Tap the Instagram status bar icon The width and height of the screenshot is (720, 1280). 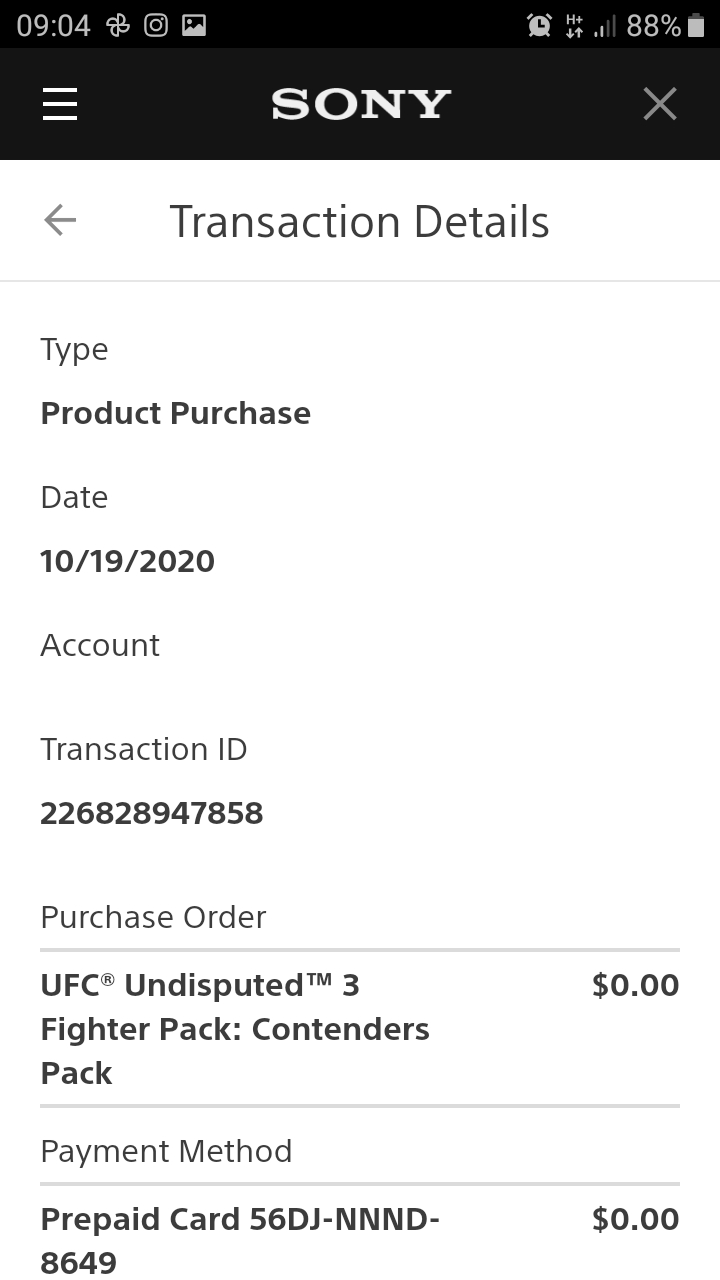point(156,26)
